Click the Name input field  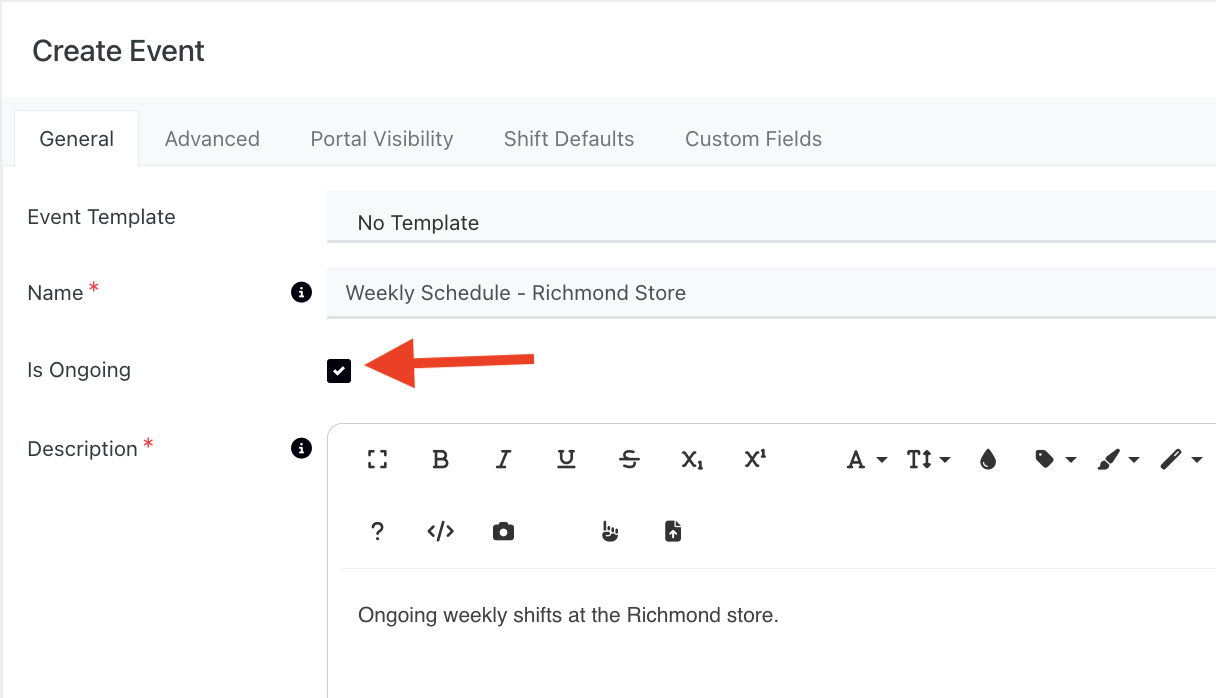pos(770,293)
